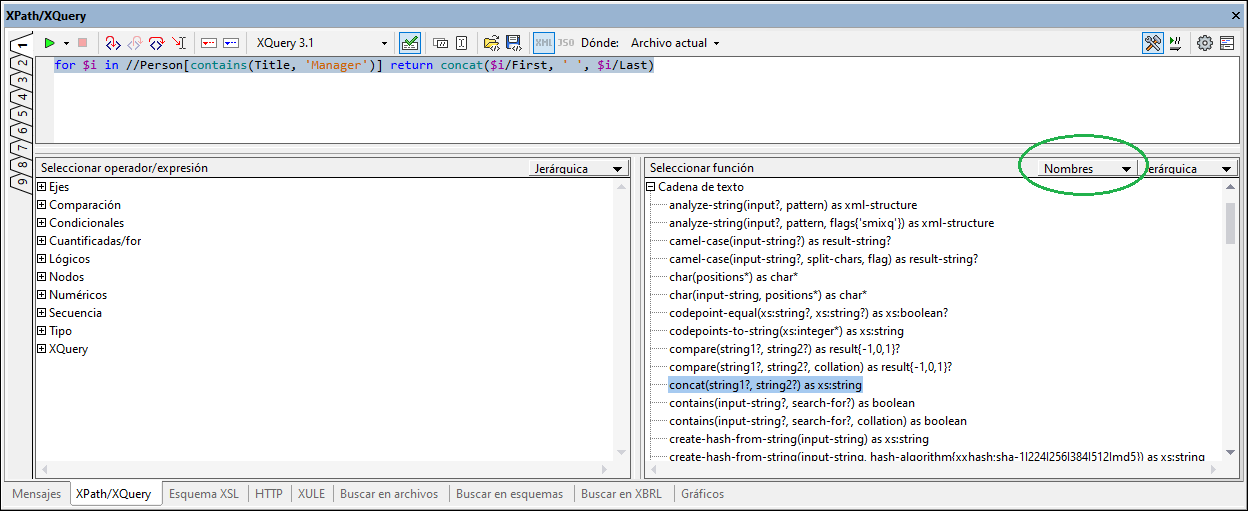This screenshot has height=511, width=1248.
Task: Toggle the JSON mode button
Action: [x=565, y=43]
